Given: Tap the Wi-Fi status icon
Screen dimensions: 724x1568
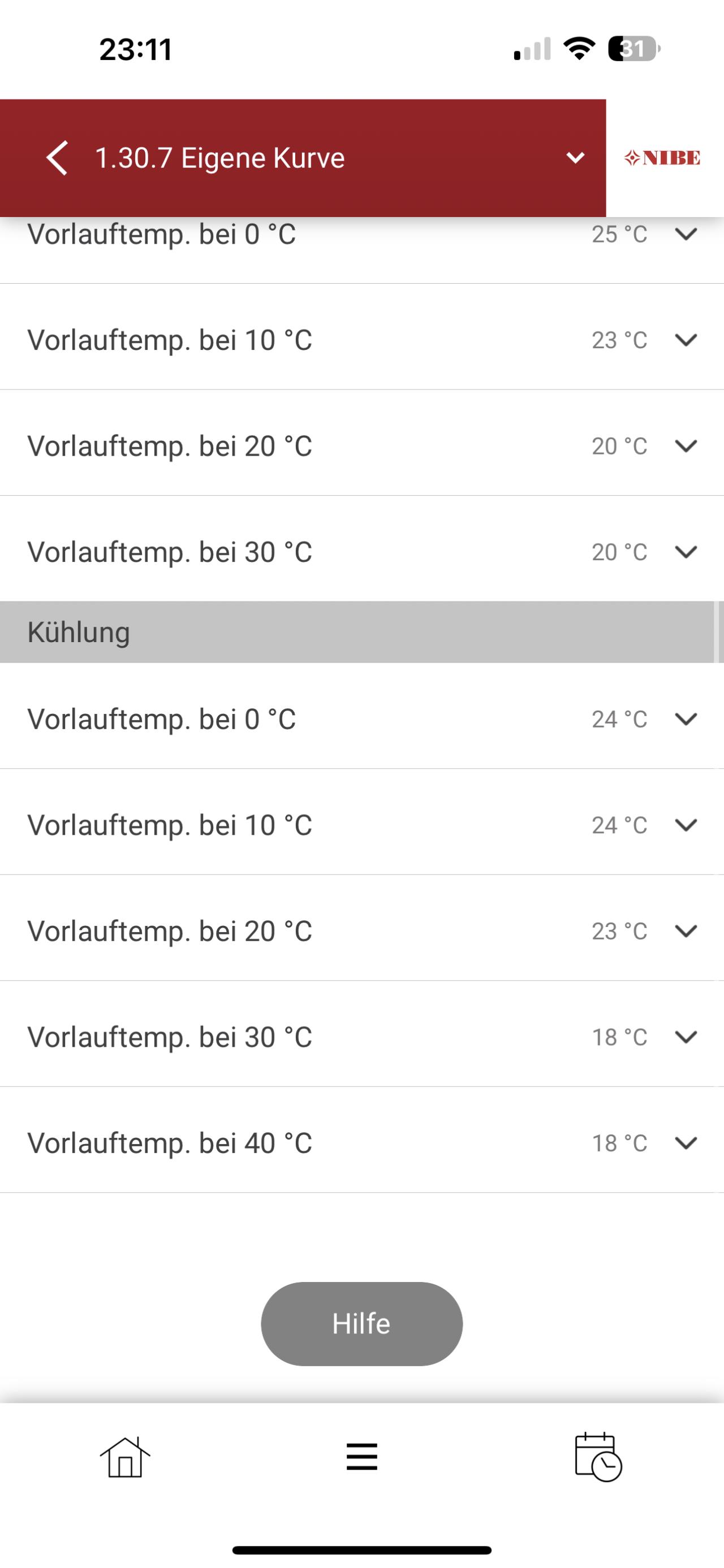Looking at the screenshot, I should tap(579, 49).
